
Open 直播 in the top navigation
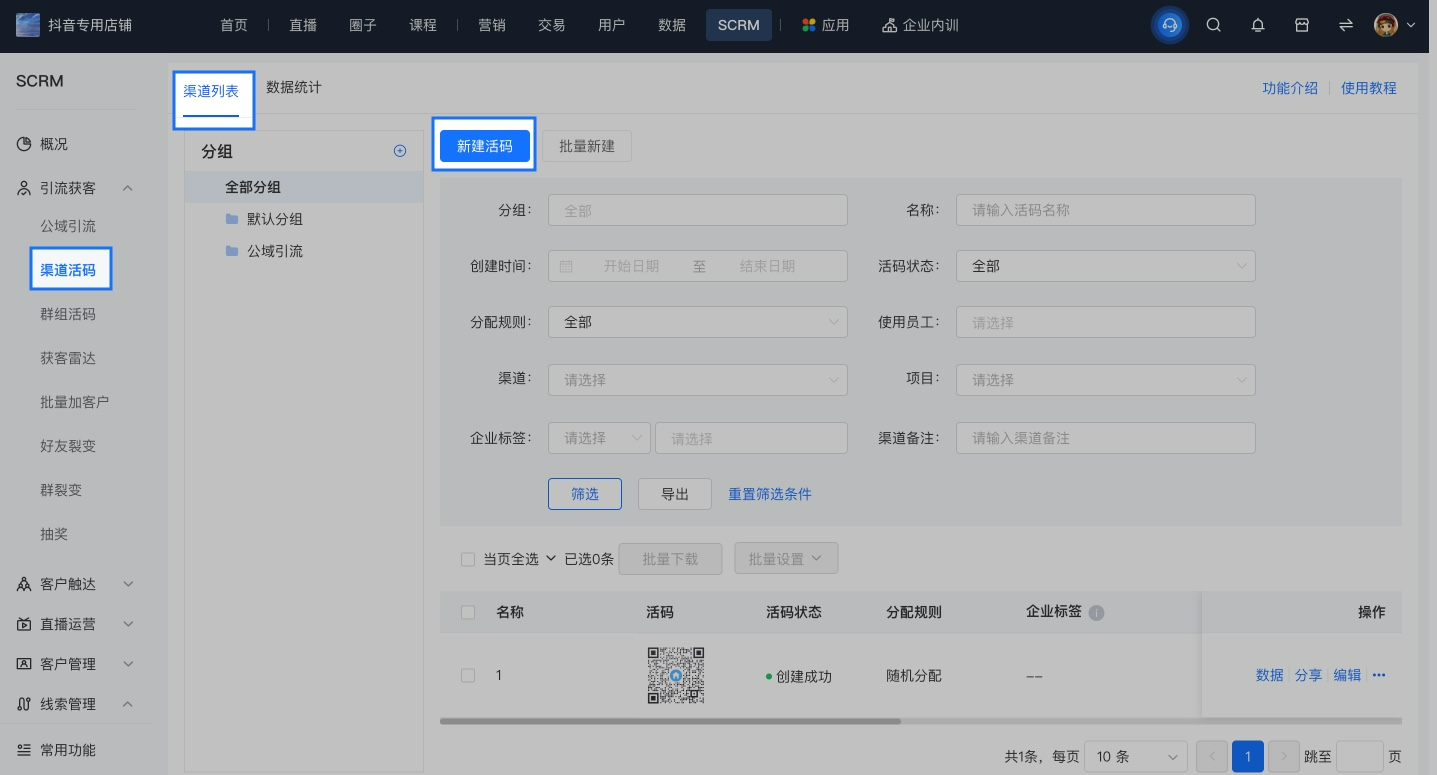point(303,25)
